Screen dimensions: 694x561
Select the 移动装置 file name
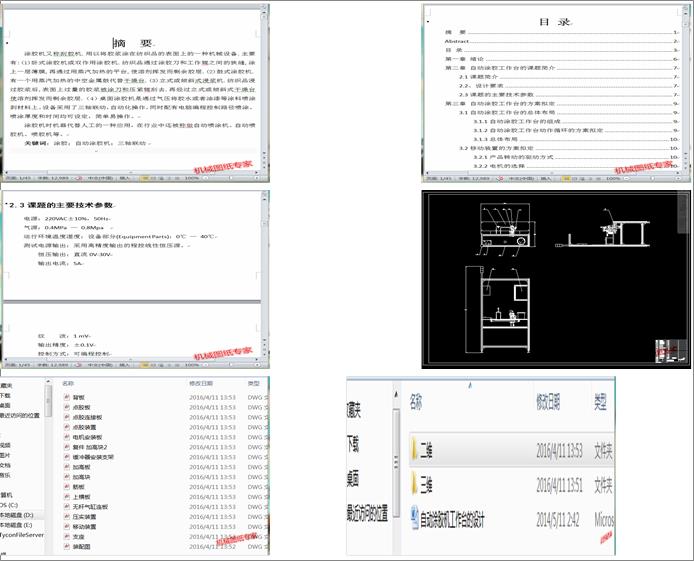coord(84,526)
